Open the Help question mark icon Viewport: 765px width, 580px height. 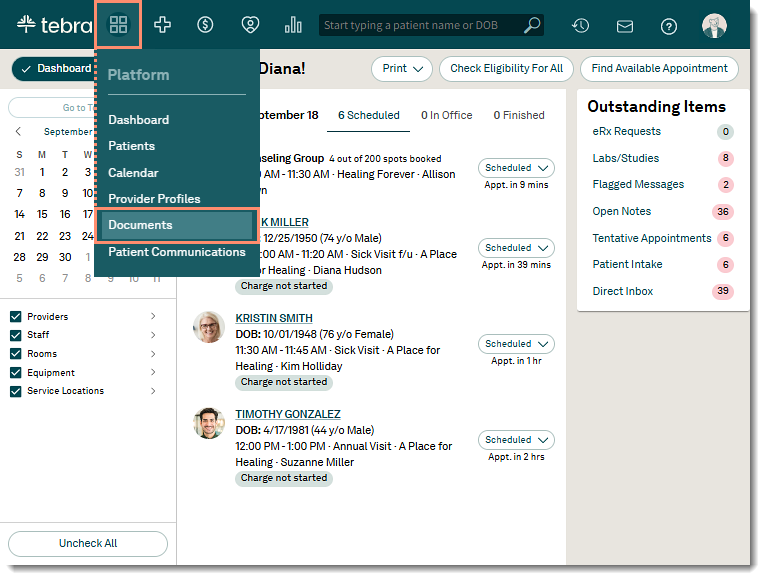669,26
